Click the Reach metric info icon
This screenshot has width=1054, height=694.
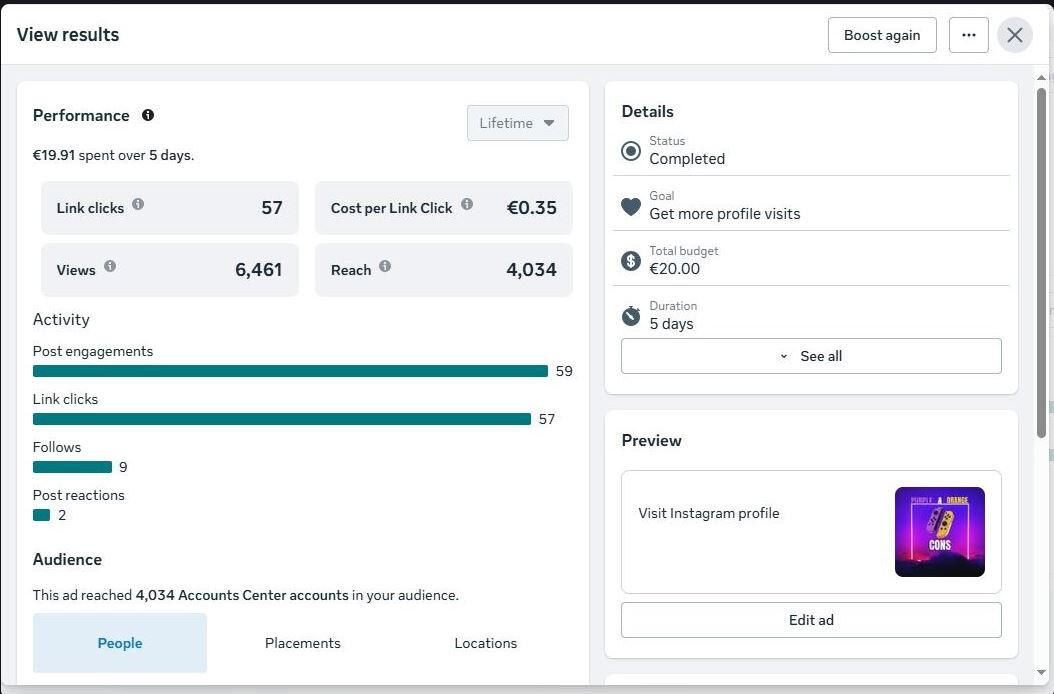coord(385,266)
